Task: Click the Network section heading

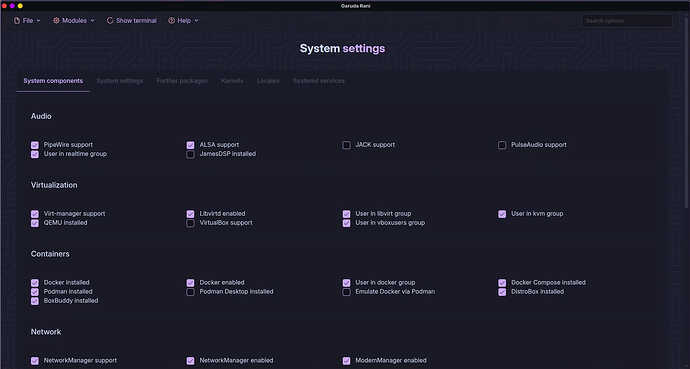Action: point(46,332)
